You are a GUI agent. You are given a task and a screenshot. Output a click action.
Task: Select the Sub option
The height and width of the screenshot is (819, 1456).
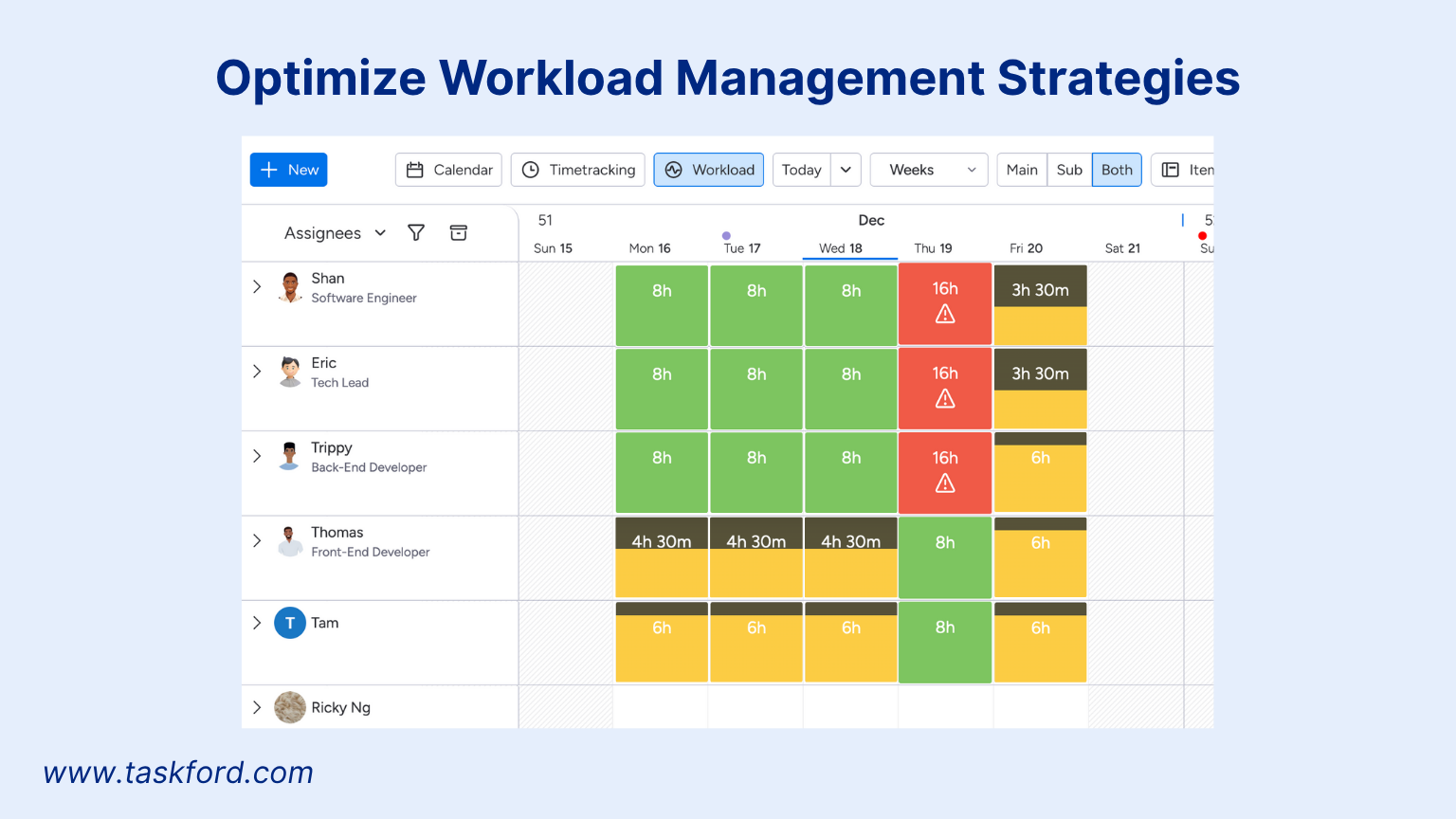pyautogui.click(x=1069, y=169)
